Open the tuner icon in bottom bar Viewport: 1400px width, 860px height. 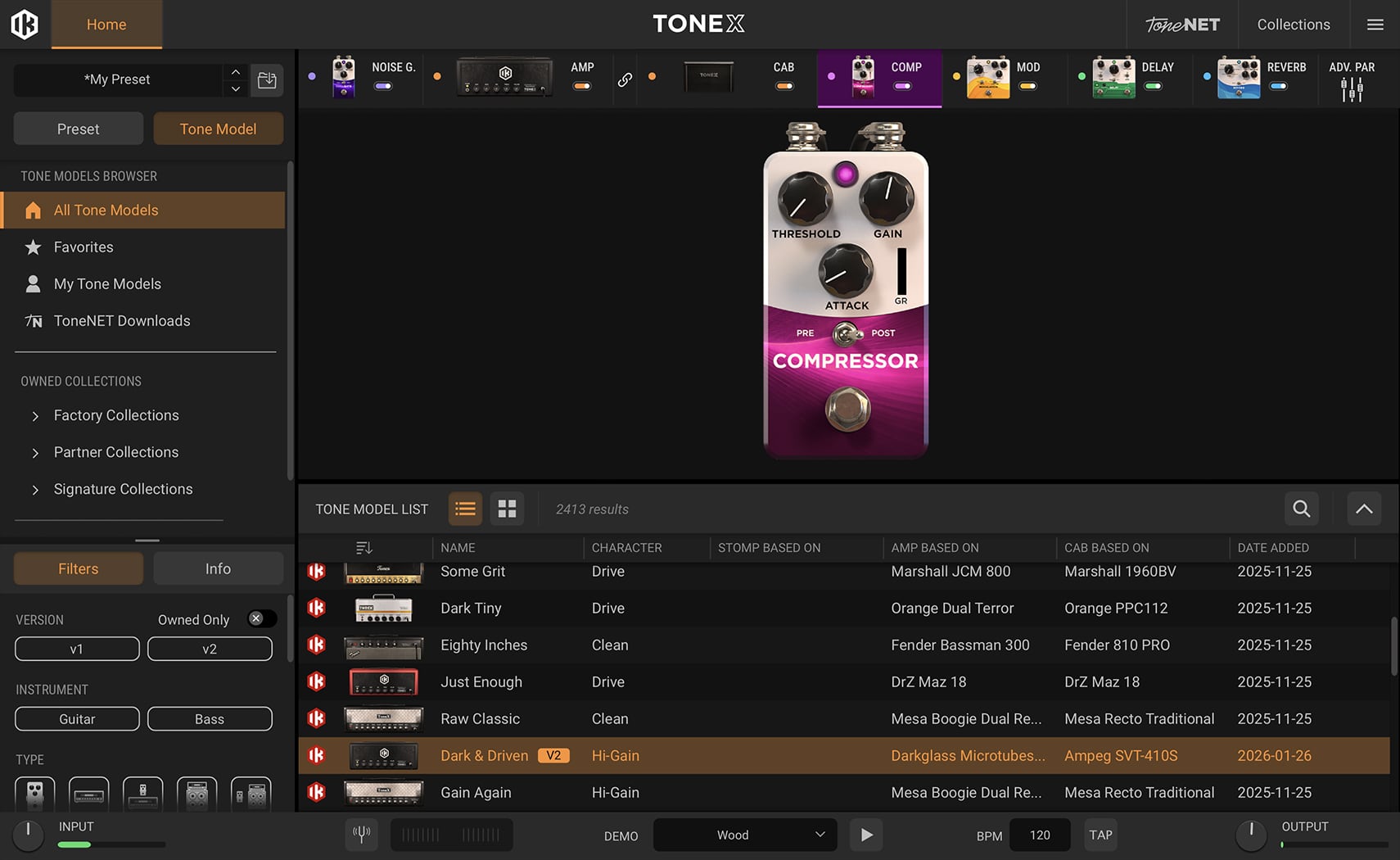click(x=361, y=835)
